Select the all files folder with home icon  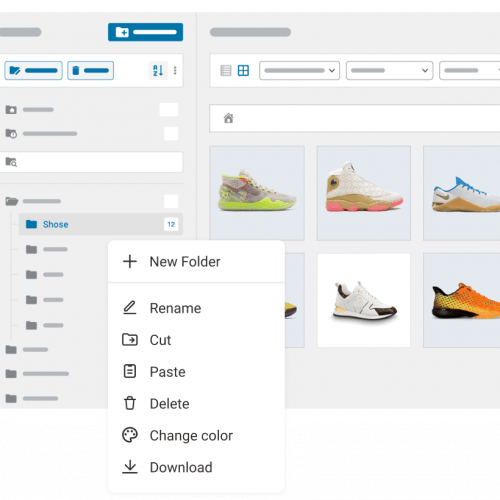(x=92, y=110)
